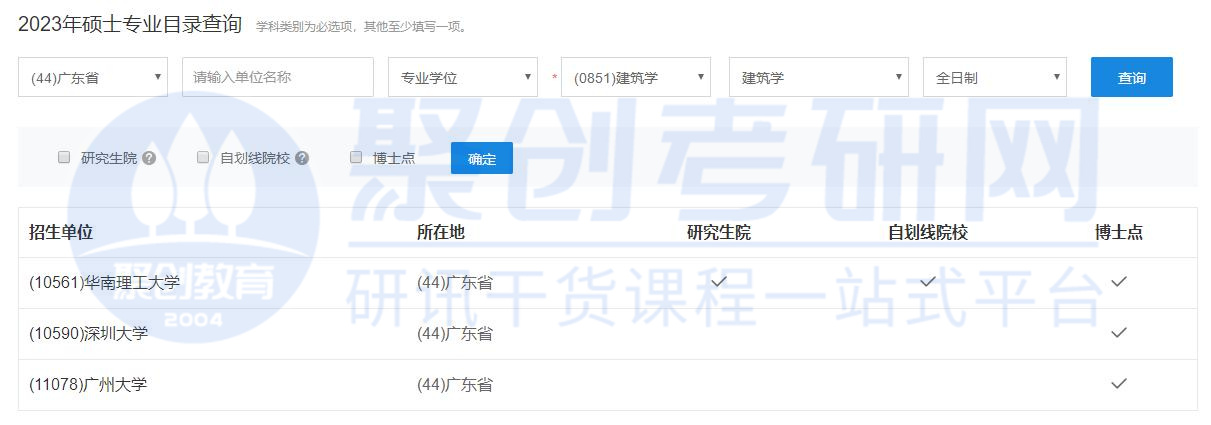Screen dimensions: 1211x425
Task: Click 研究生院 checkmark for 华南理工大学
Action: tap(719, 282)
